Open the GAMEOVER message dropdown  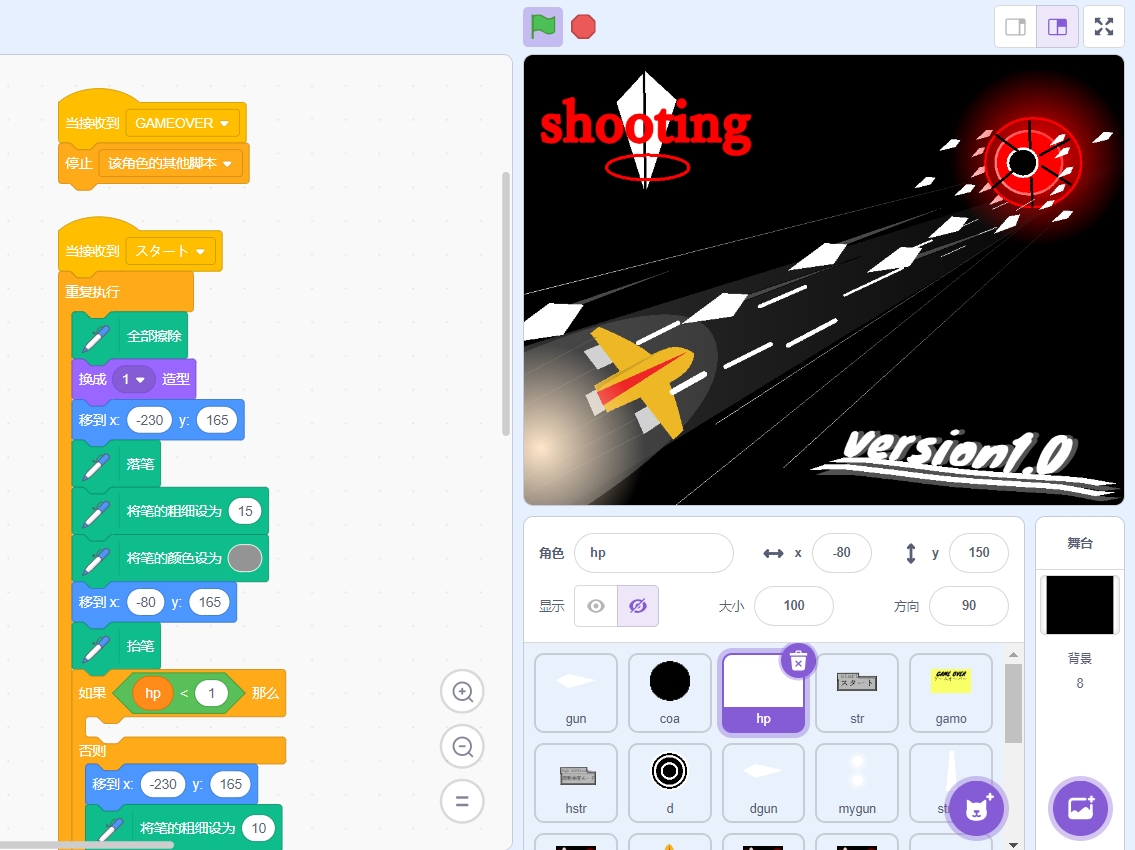[x=182, y=123]
